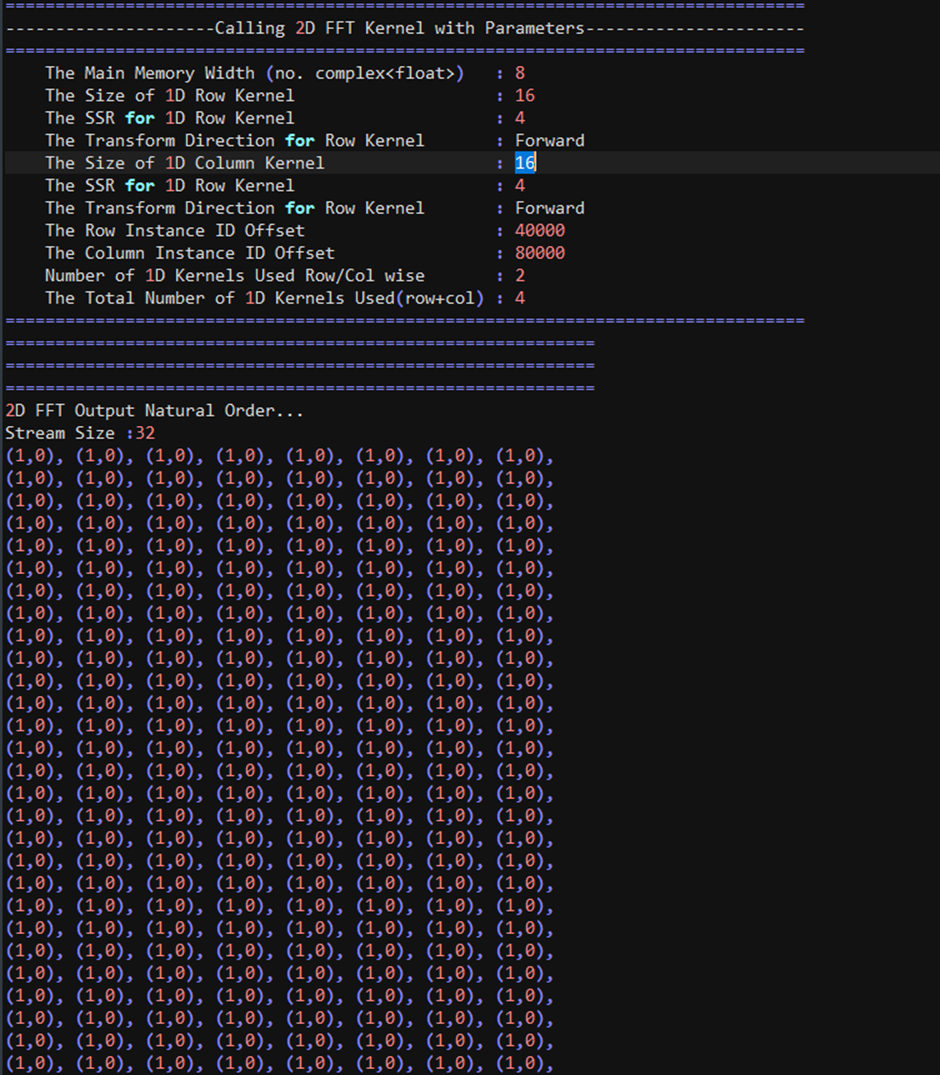Click the Stream Size value 32

145,433
